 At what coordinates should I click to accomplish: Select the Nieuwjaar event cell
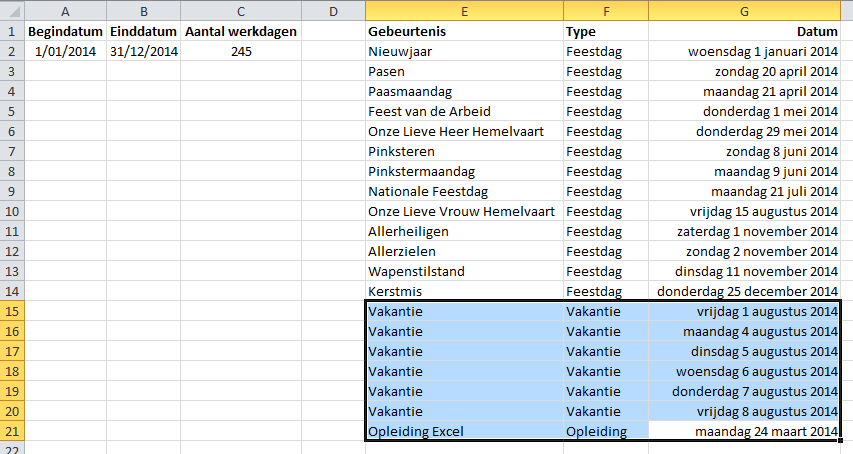click(x=464, y=51)
